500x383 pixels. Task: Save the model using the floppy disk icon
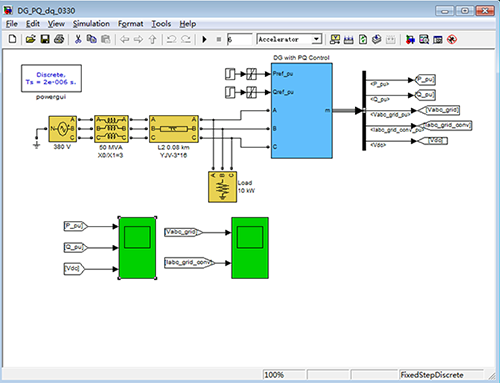45,39
